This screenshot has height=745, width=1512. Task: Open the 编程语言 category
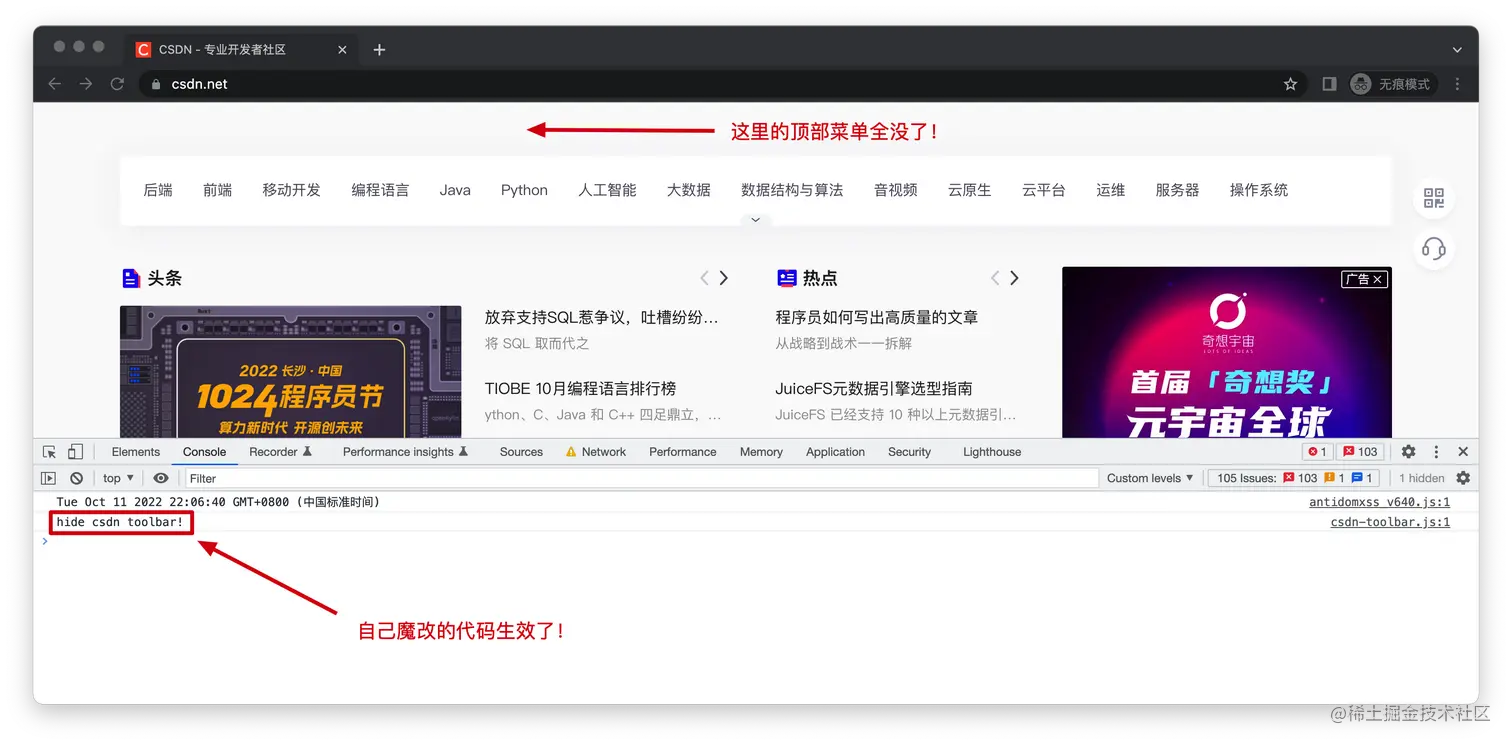click(x=380, y=190)
